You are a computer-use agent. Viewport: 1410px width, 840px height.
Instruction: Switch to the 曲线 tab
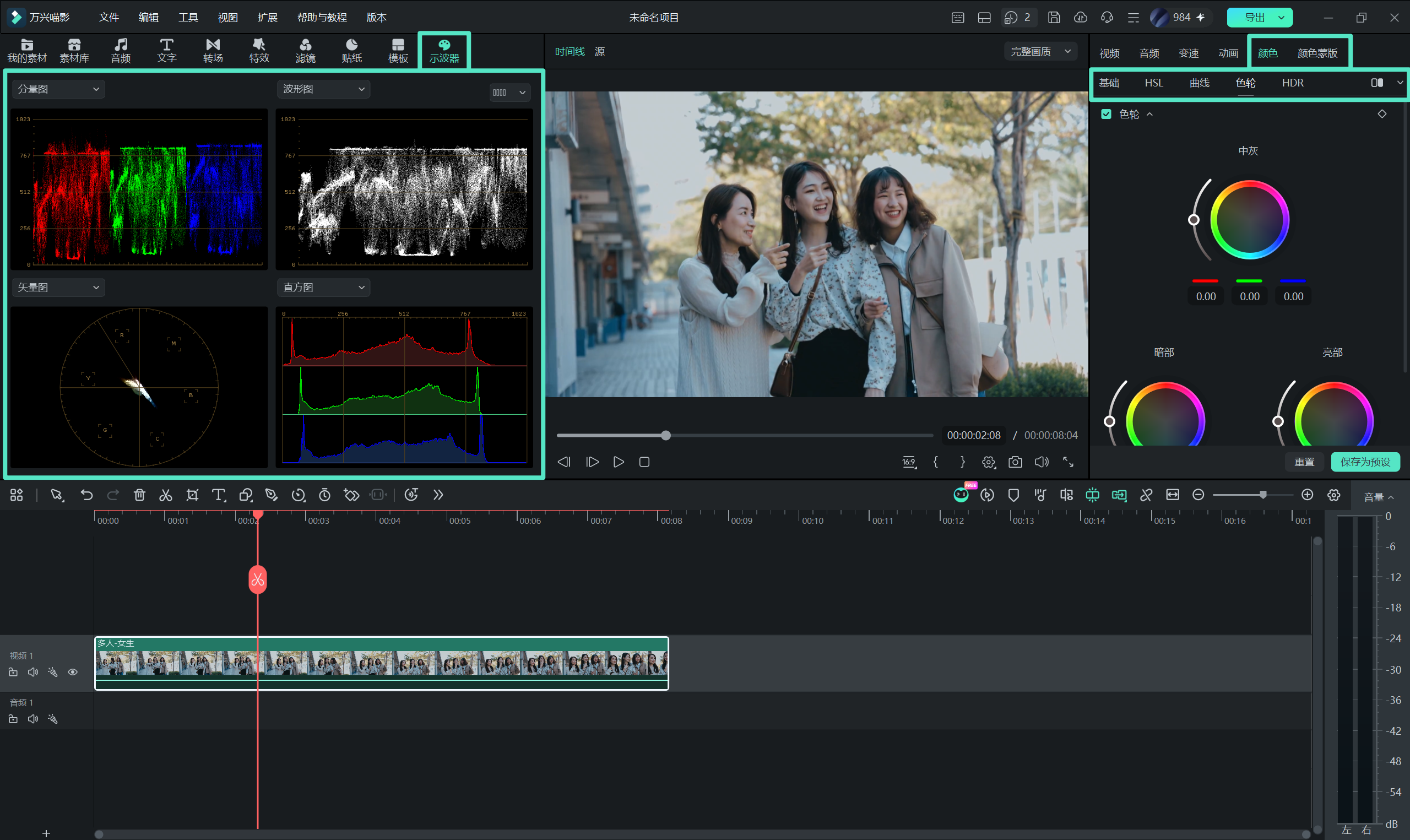1199,83
